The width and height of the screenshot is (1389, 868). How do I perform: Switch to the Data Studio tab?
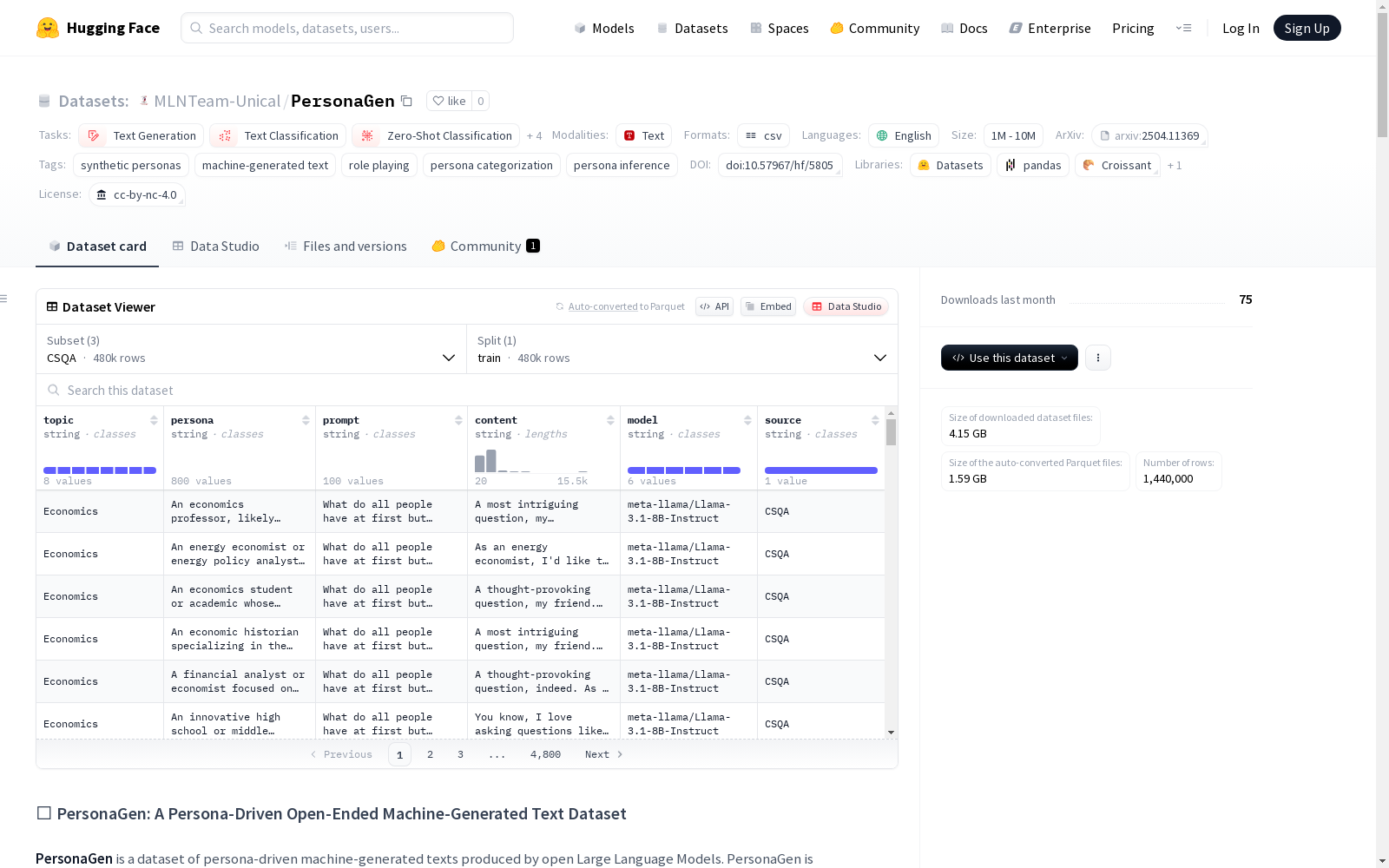click(215, 247)
